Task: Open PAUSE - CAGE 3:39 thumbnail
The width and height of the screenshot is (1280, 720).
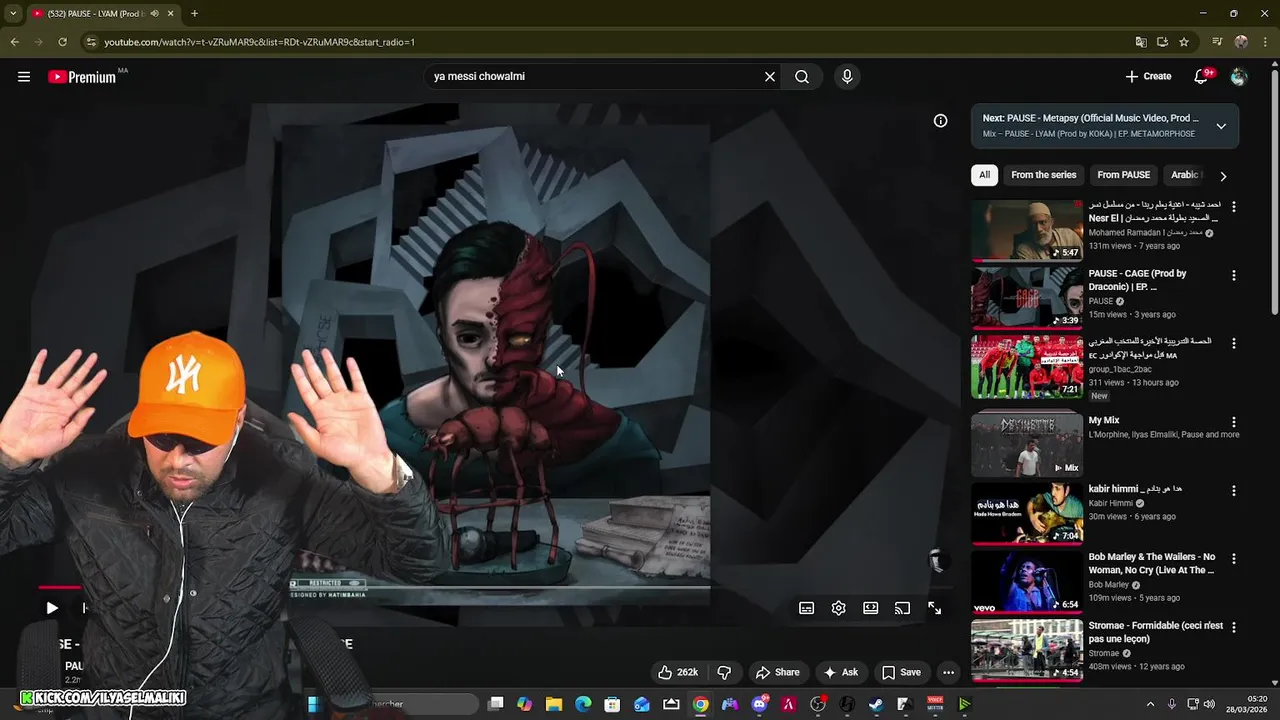Action: click(x=1027, y=297)
